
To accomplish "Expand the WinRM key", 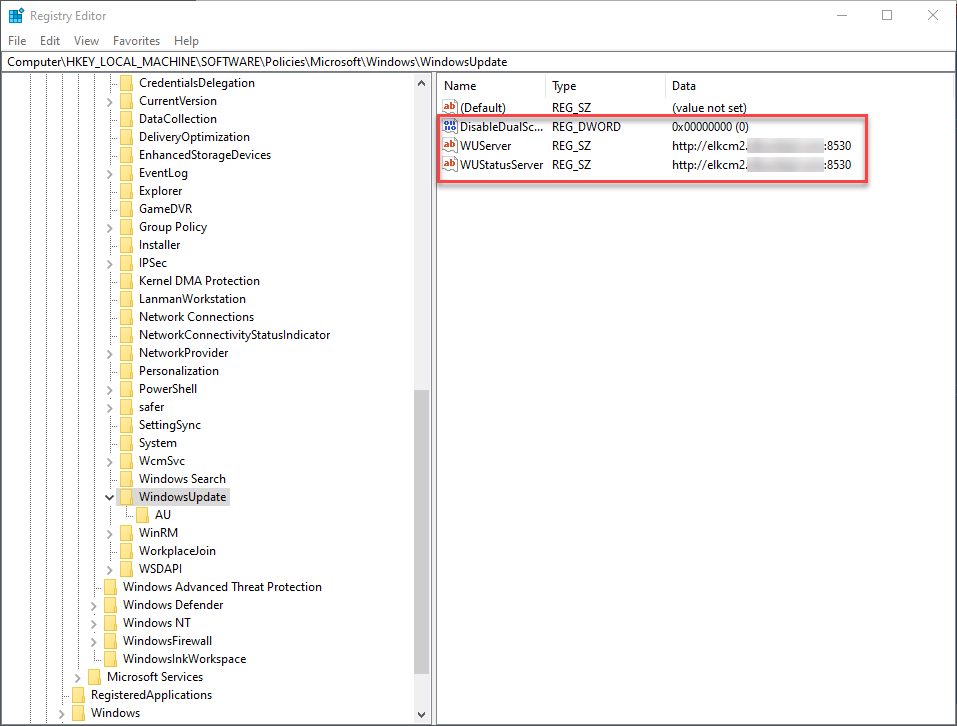I will [110, 533].
